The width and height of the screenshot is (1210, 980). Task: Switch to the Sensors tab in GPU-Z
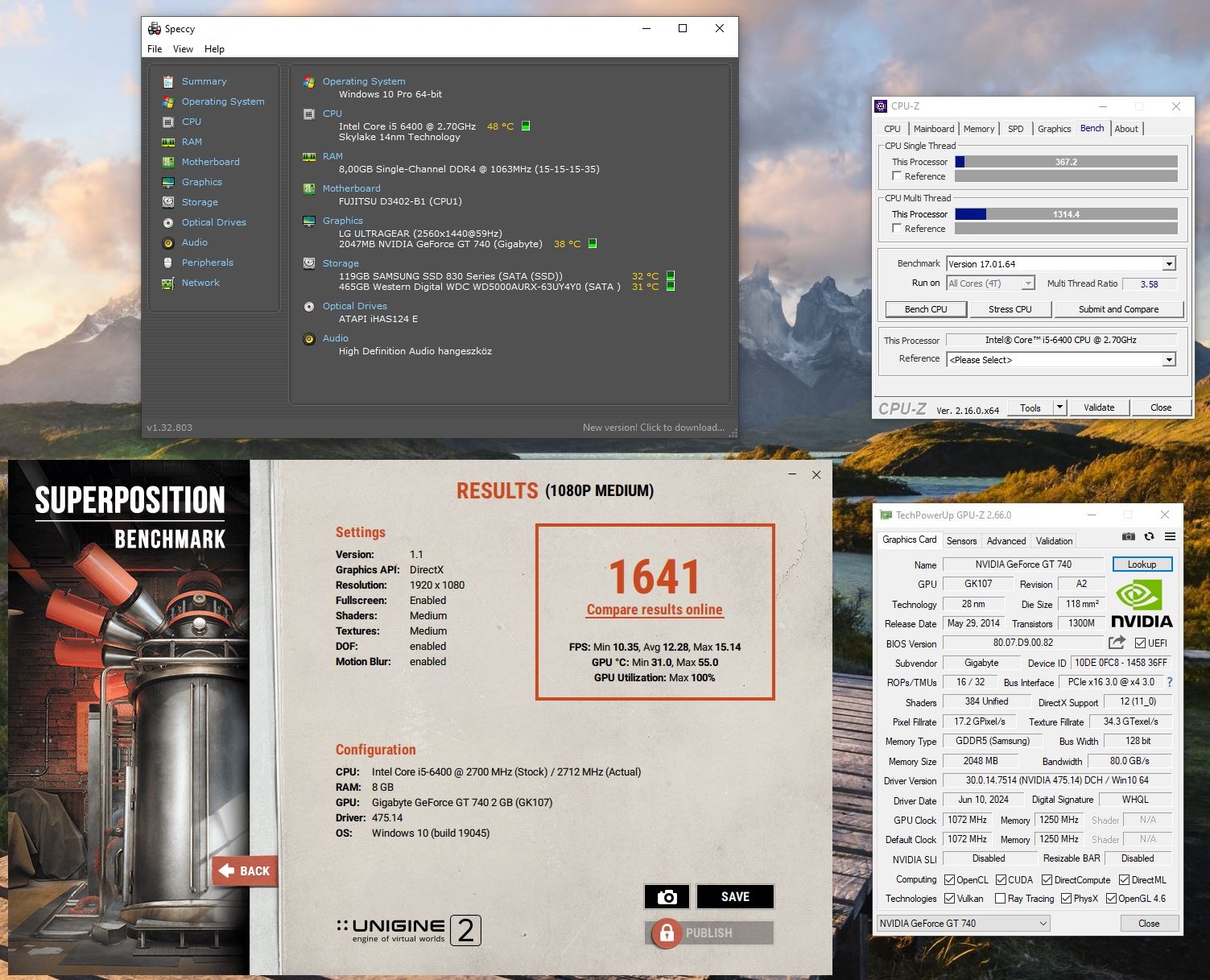[961, 541]
